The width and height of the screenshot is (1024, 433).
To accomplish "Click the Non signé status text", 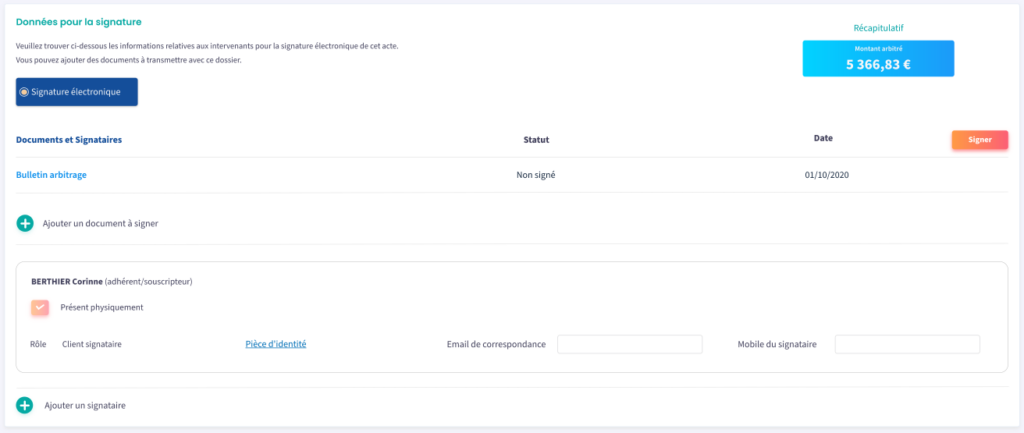I will 535,175.
